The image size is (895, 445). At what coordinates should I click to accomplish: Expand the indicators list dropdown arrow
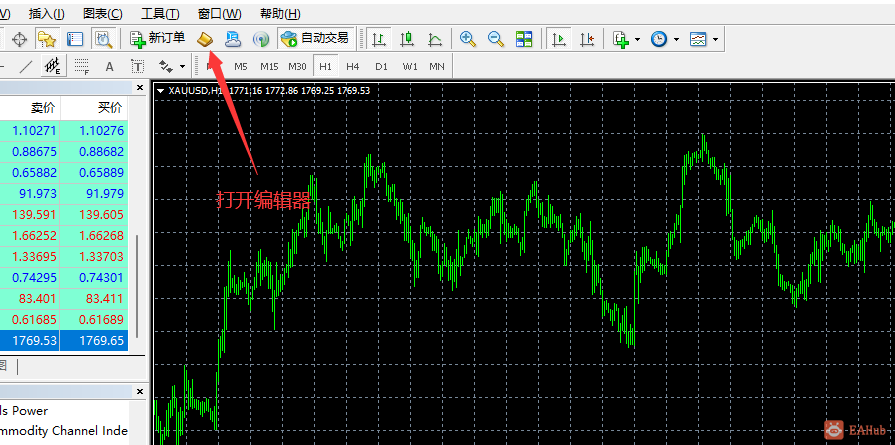[x=637, y=39]
